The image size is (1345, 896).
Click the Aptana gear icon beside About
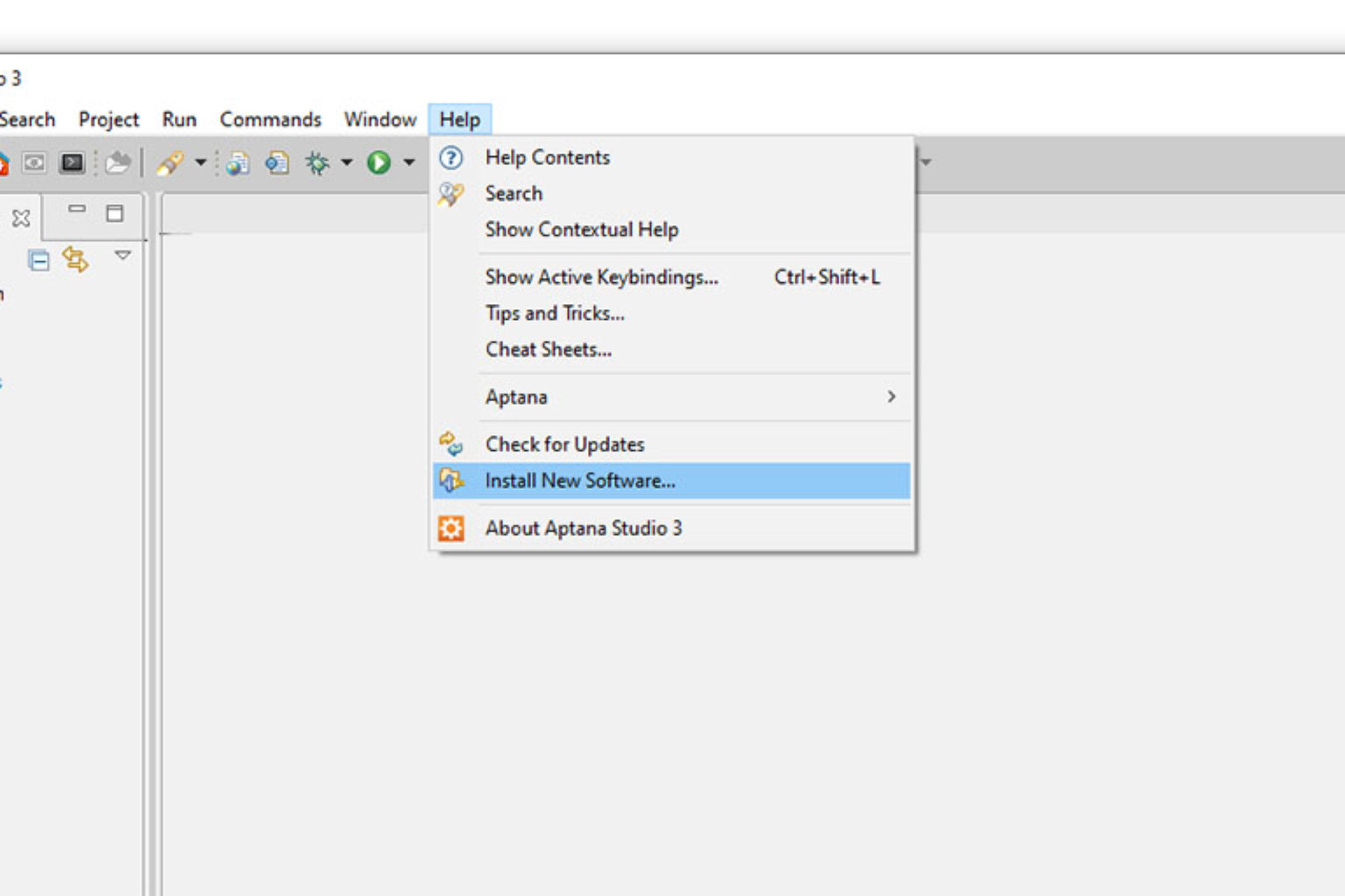tap(451, 528)
